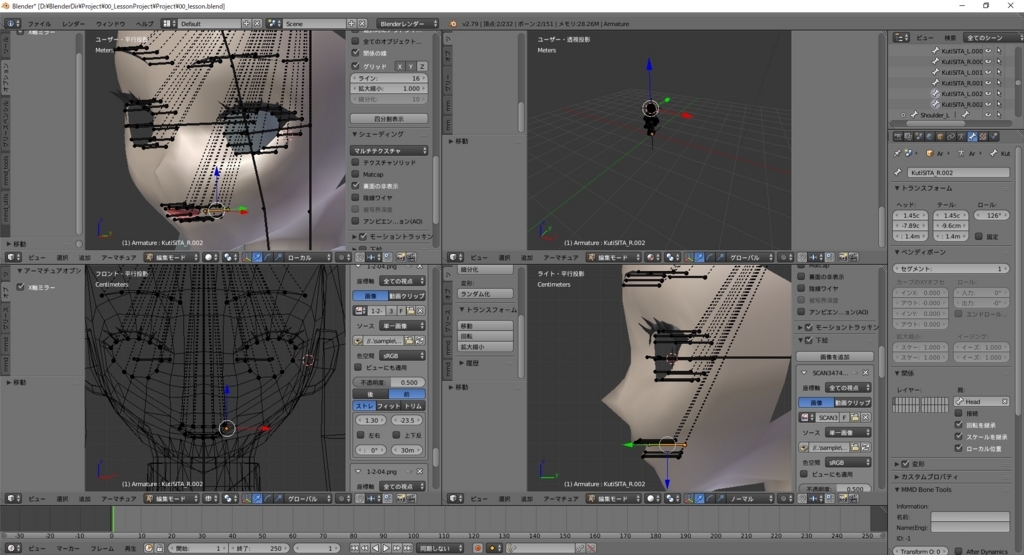Hide KutiSITA_R.002 bone using eye icon
Screen dimensions: 1024x555
pyautogui.click(x=988, y=104)
